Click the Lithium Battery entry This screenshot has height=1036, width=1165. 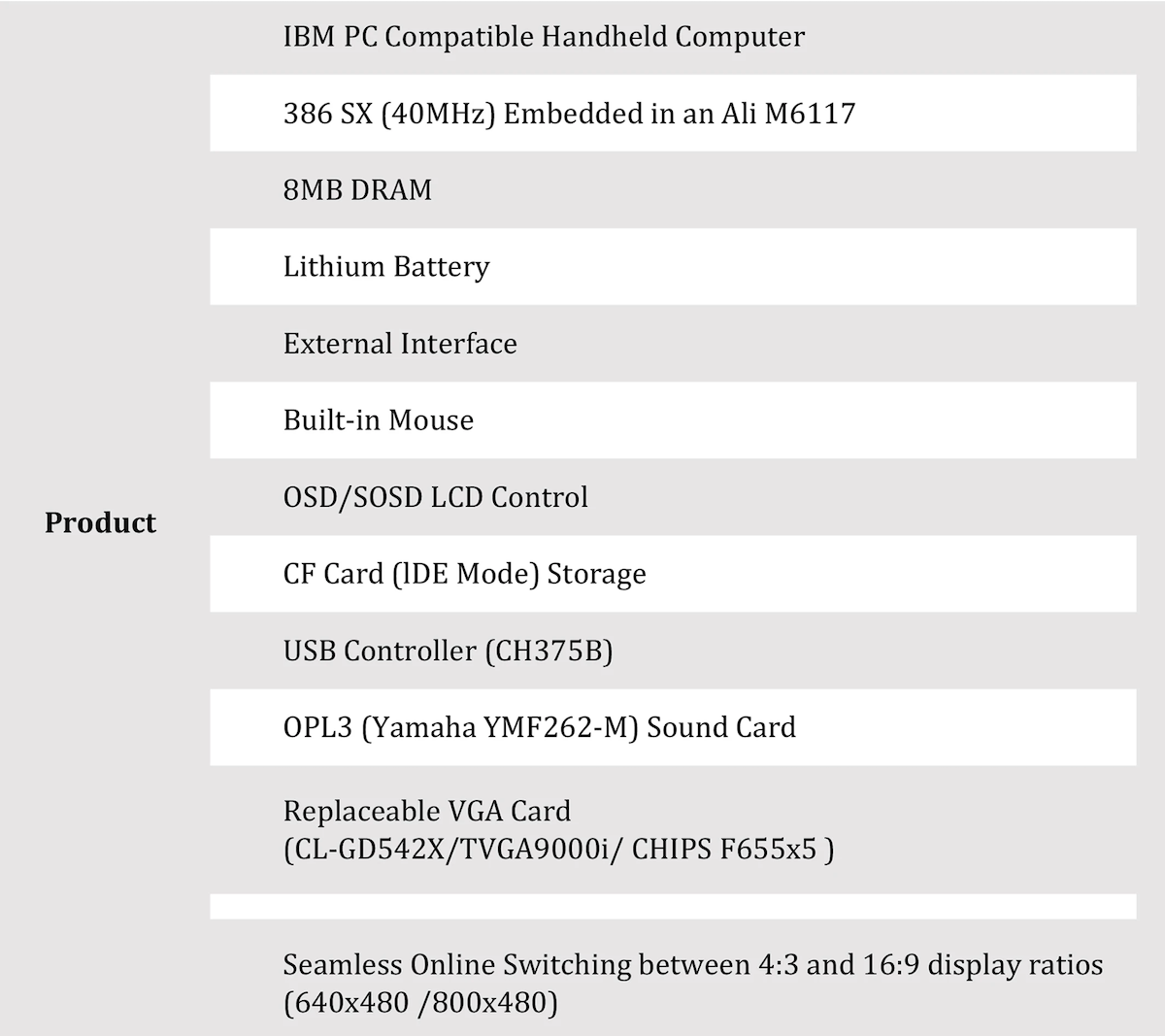click(386, 267)
